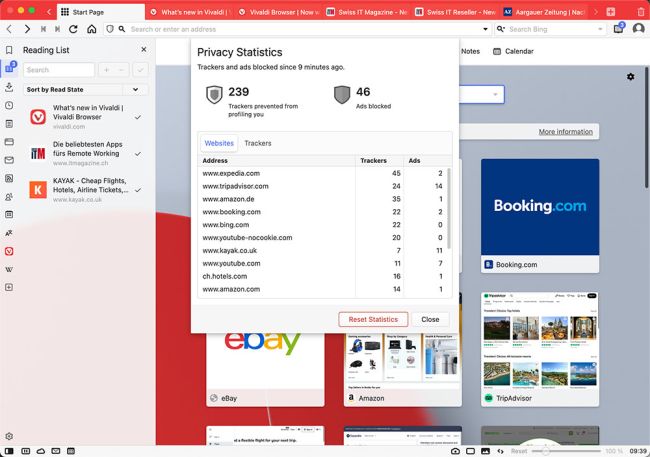Close the Privacy Statistics dialog
This screenshot has height=457, width=650.
(430, 319)
